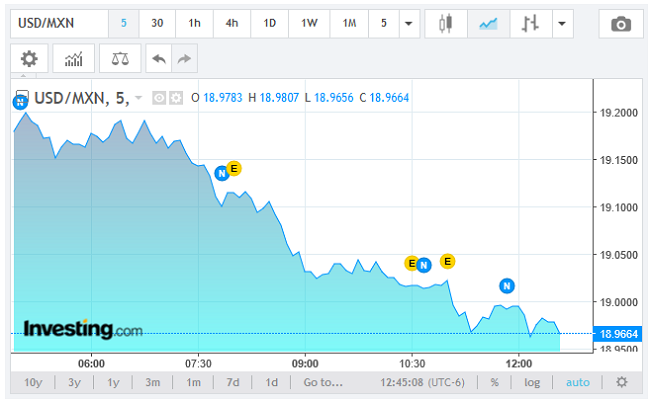Open chart settings gear in toolbar
This screenshot has width=650, height=402.
(29, 59)
